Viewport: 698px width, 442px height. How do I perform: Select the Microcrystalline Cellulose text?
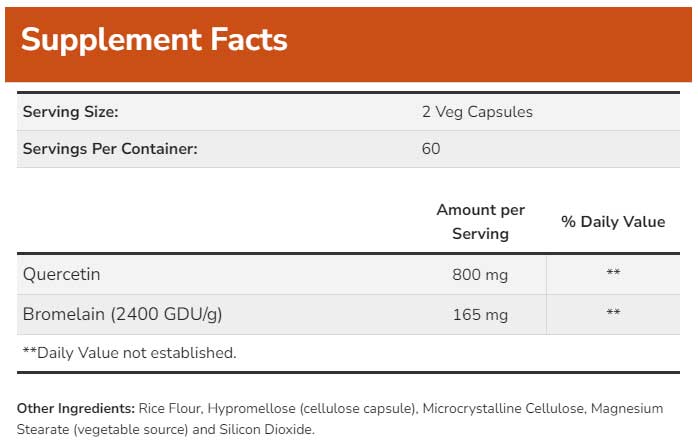(x=503, y=408)
